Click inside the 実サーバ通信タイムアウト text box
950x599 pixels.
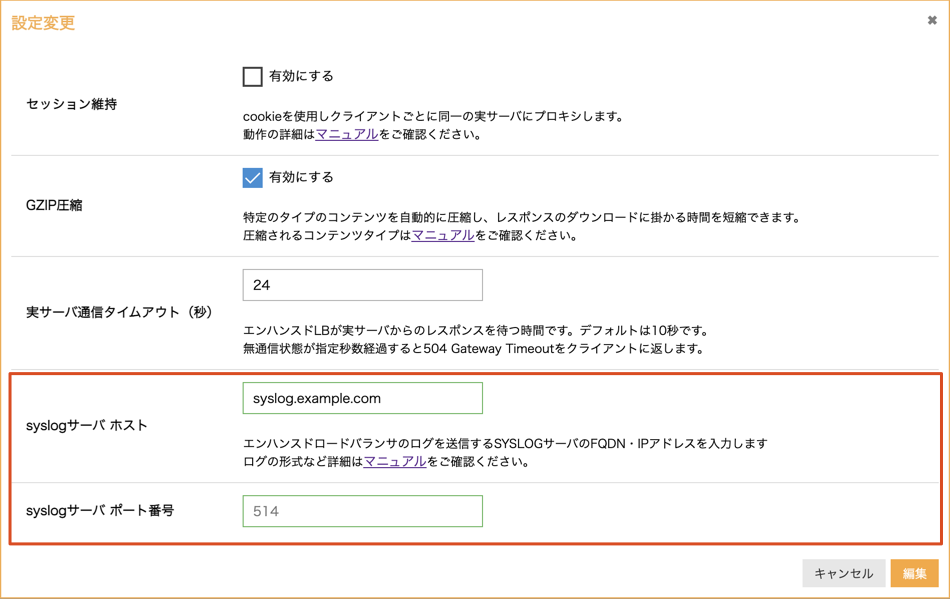(362, 285)
